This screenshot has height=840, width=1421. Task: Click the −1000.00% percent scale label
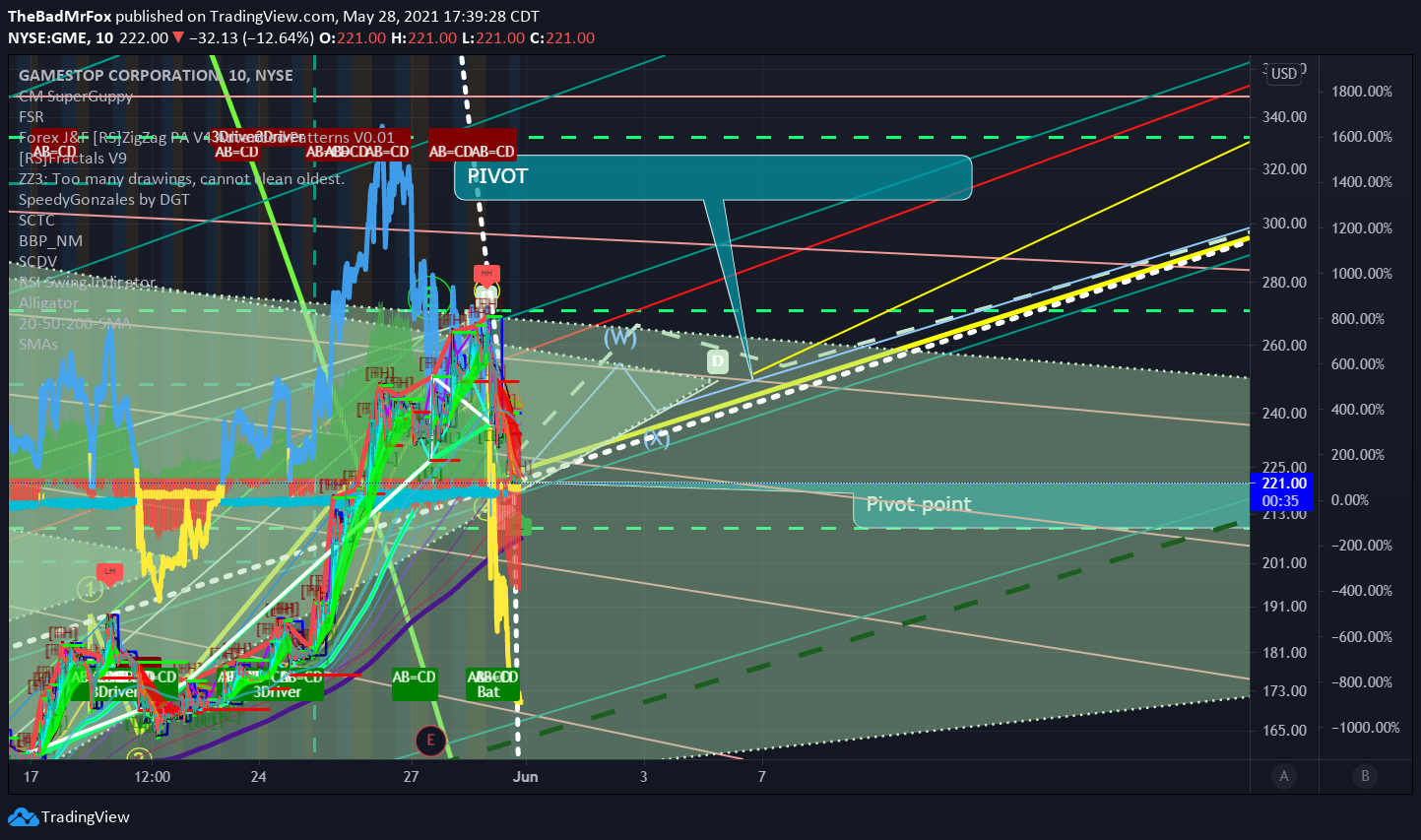click(x=1366, y=728)
